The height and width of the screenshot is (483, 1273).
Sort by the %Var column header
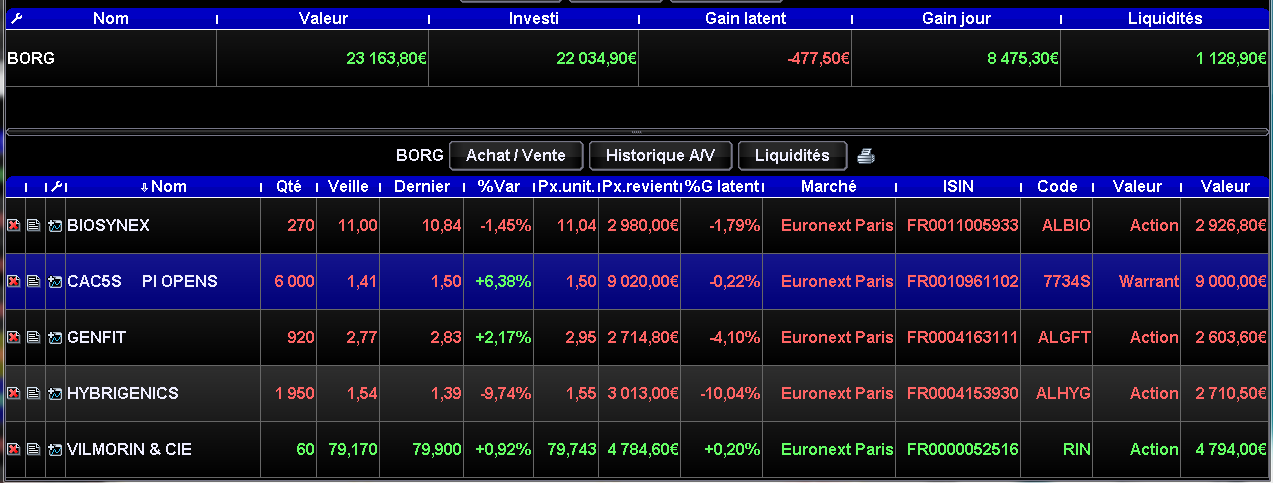[498, 186]
